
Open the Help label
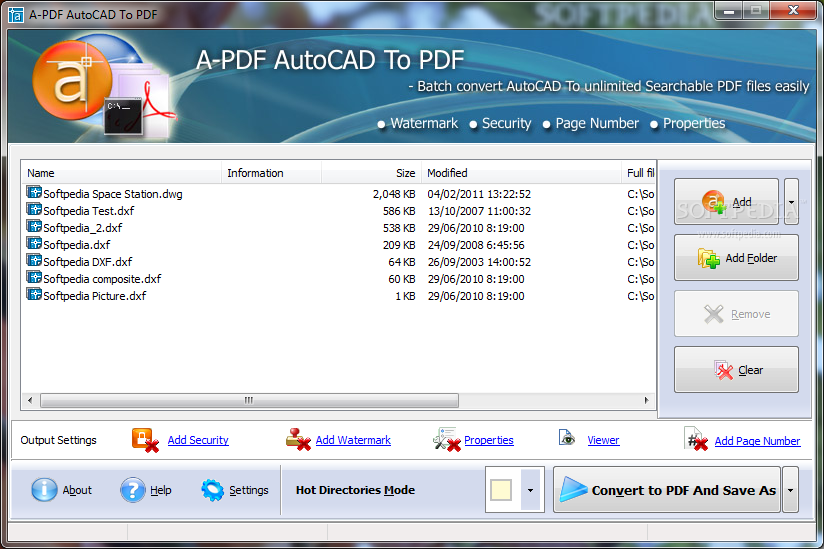coord(161,490)
